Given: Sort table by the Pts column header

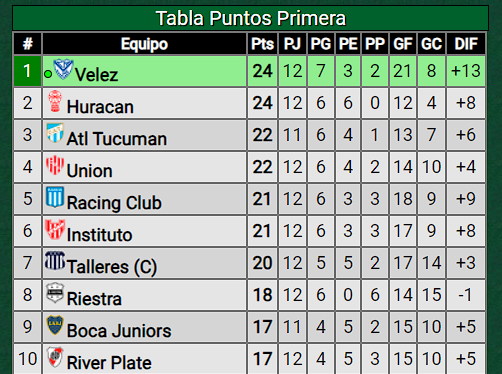Looking at the screenshot, I should 262,44.
